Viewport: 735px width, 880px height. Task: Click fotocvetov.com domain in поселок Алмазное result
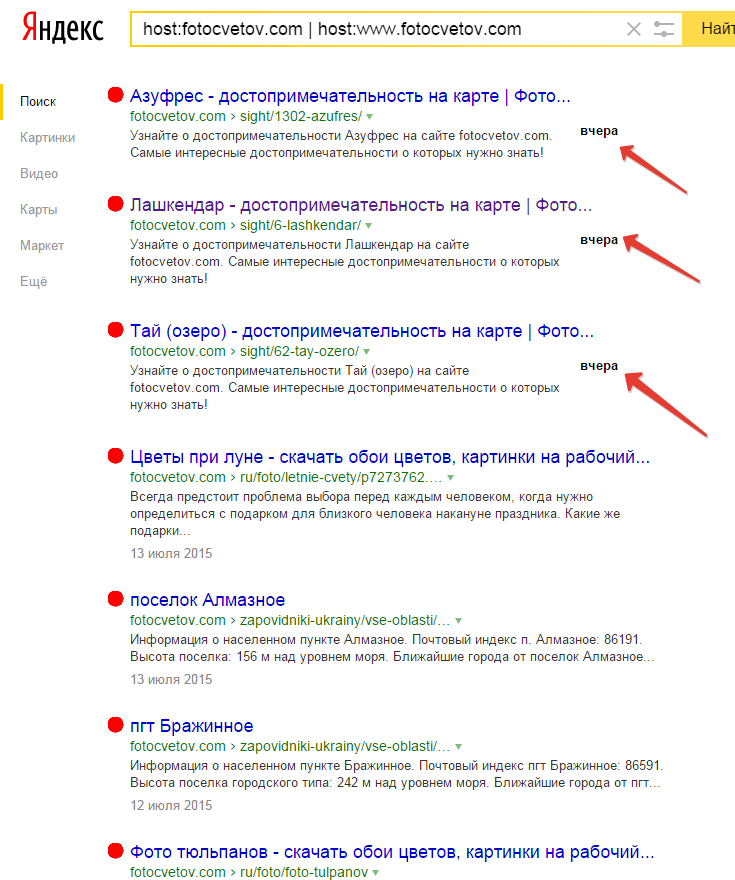(178, 620)
